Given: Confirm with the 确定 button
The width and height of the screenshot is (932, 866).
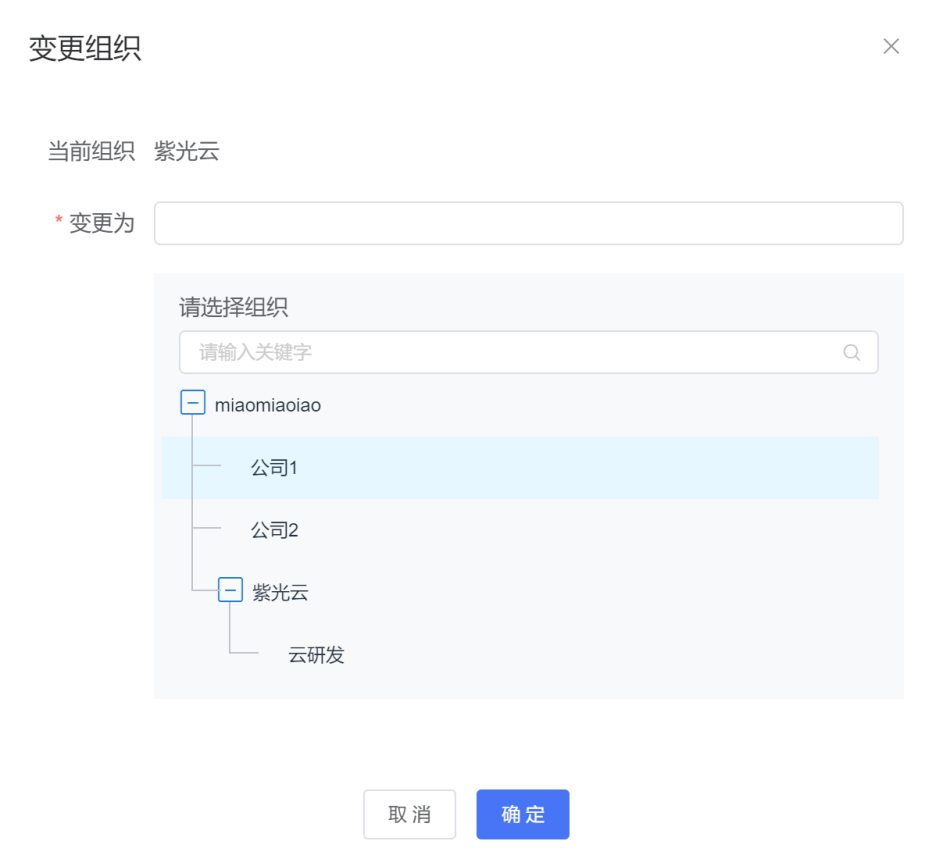Looking at the screenshot, I should point(522,814).
